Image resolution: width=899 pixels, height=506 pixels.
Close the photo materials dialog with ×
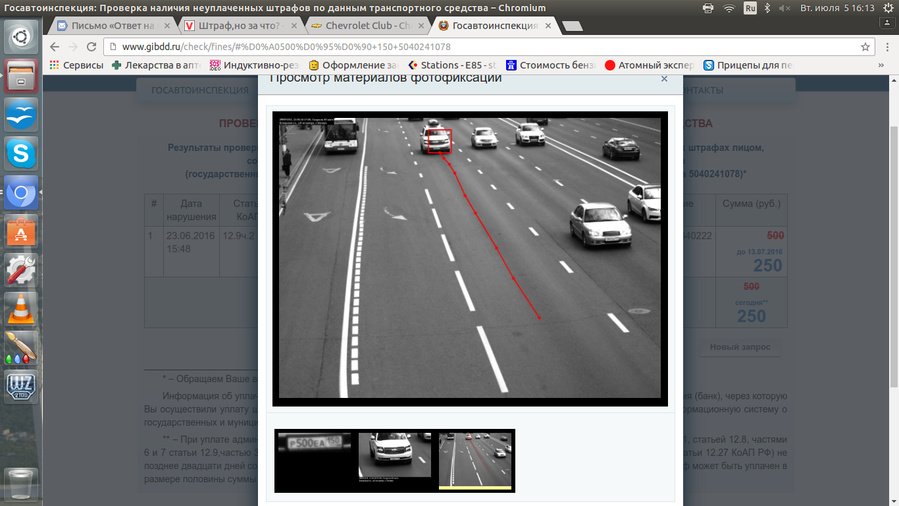point(664,79)
